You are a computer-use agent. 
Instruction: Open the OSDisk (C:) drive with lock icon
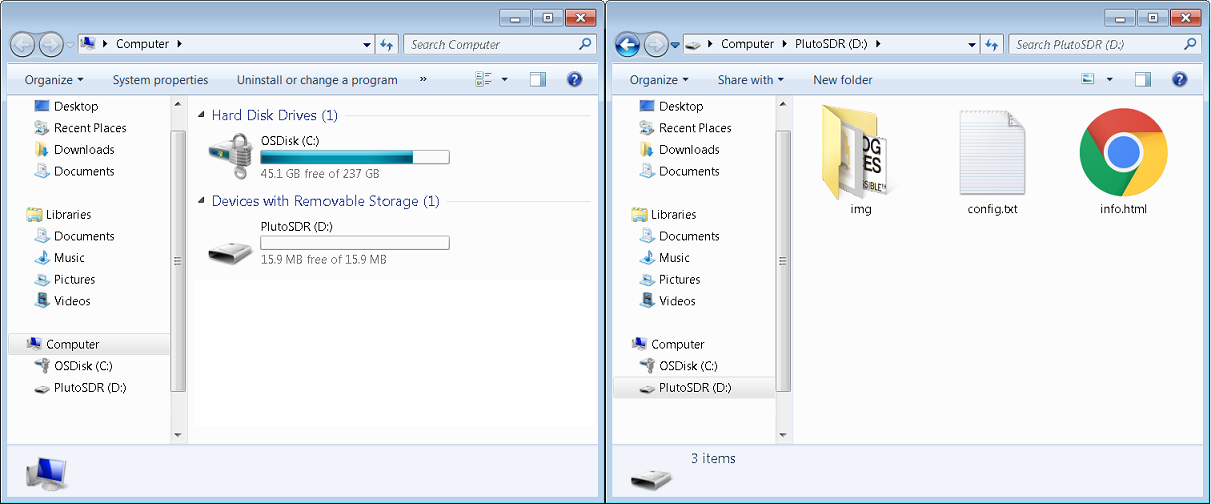pos(232,158)
